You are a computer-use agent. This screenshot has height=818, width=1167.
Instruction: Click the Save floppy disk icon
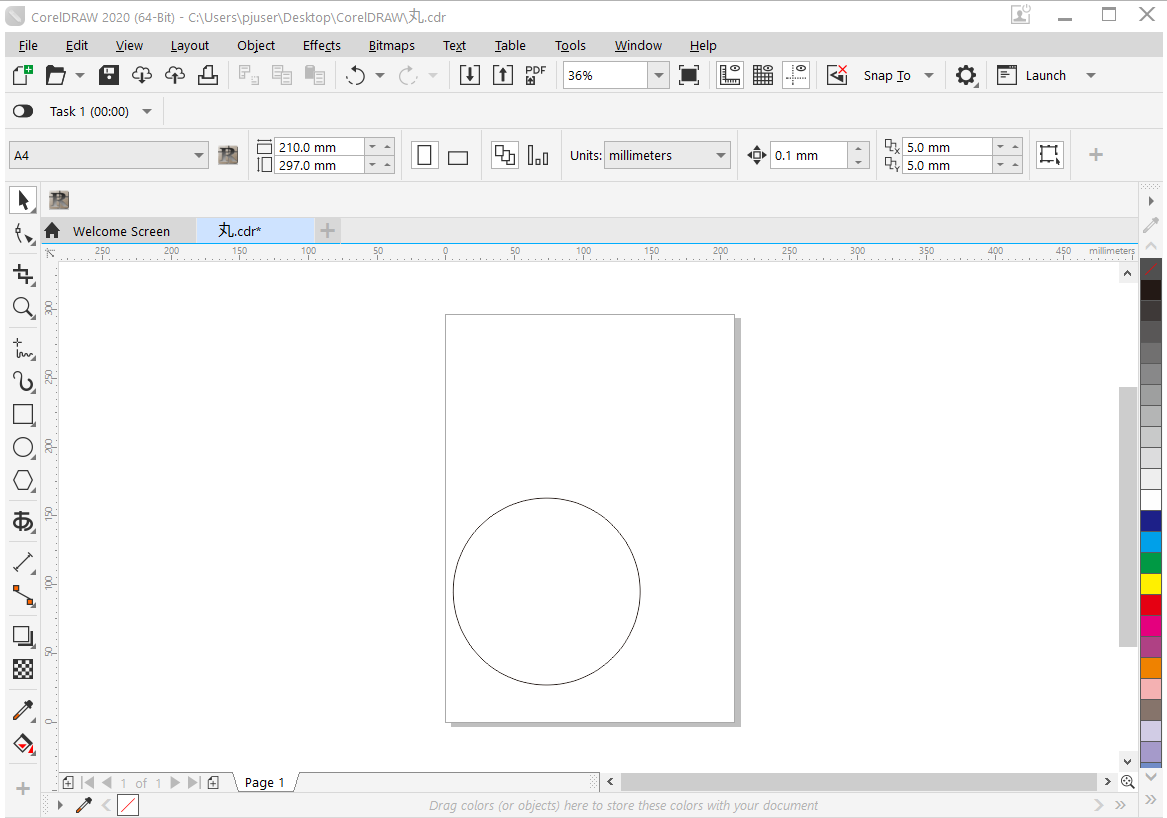coord(109,75)
